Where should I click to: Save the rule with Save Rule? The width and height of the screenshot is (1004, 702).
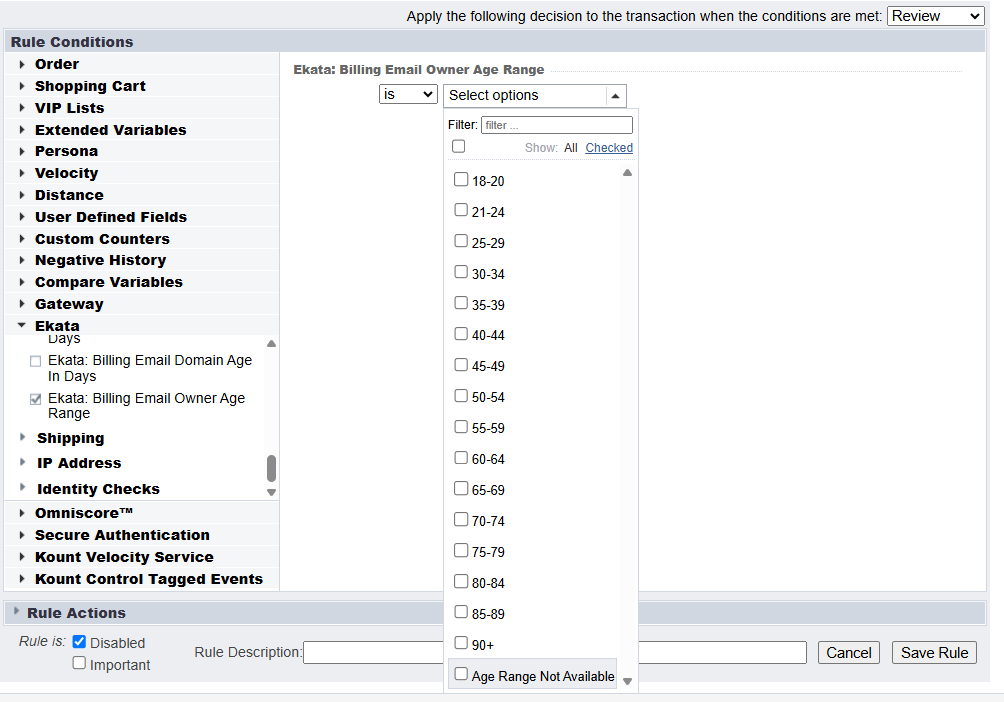point(934,653)
